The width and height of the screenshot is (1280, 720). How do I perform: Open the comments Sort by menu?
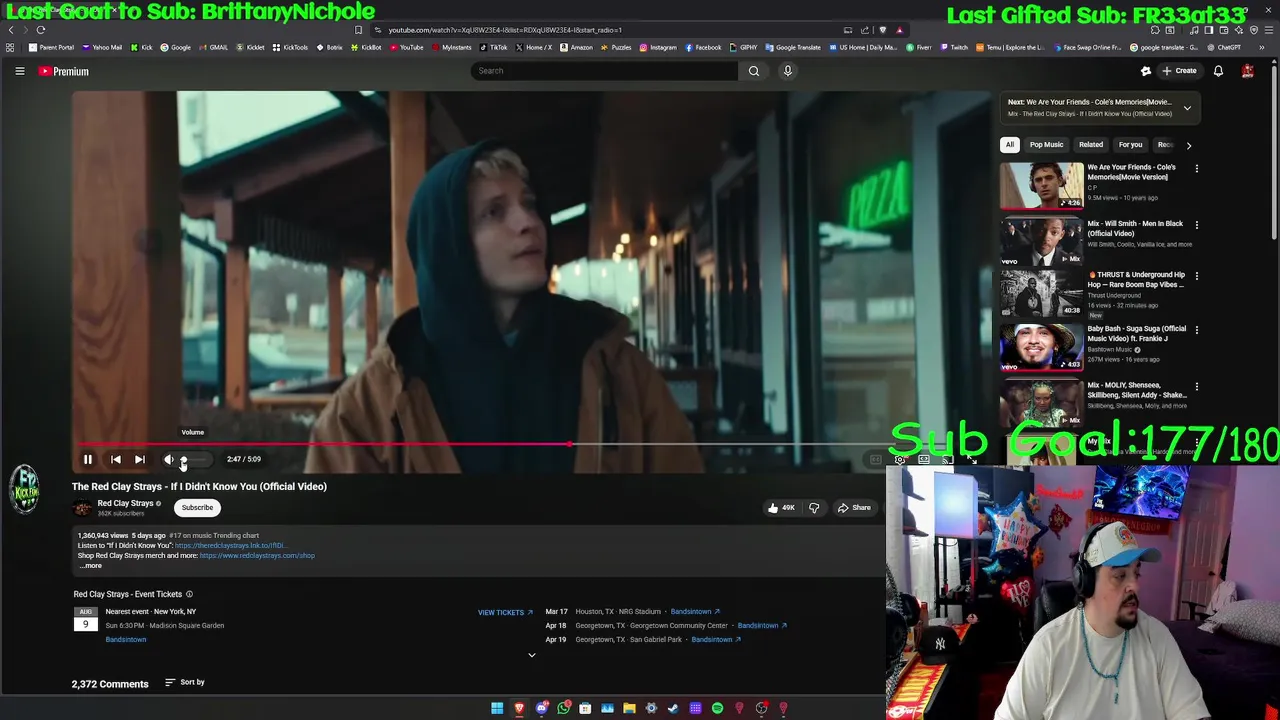coord(185,682)
